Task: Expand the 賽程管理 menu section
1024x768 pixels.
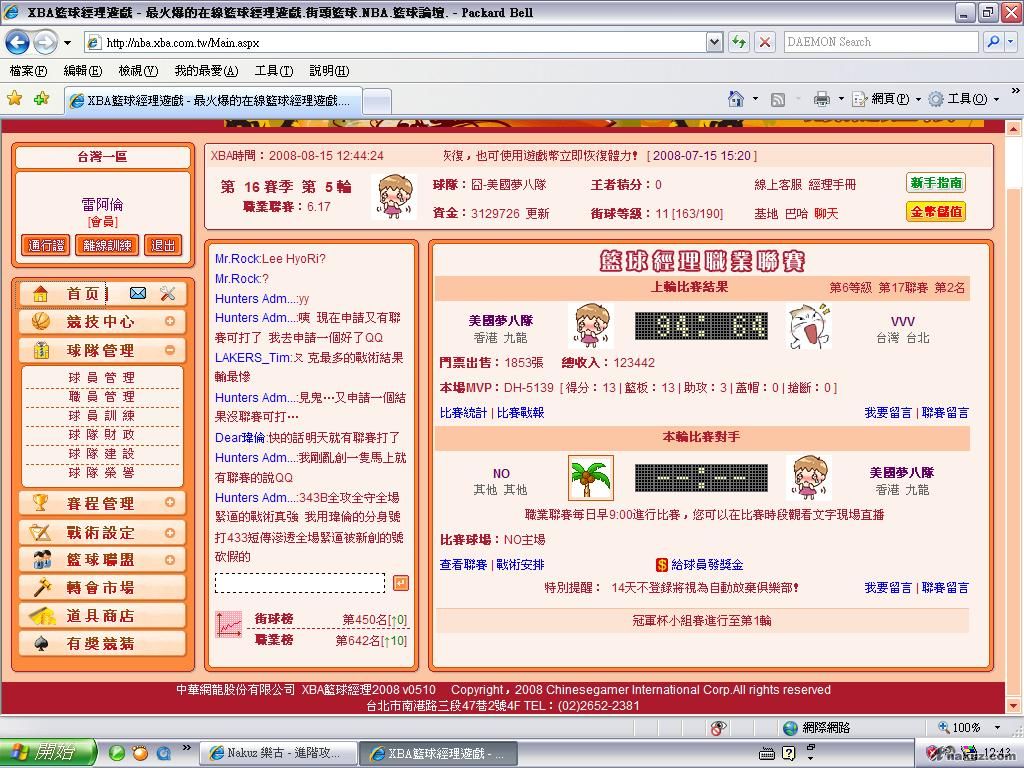Action: (x=170, y=502)
